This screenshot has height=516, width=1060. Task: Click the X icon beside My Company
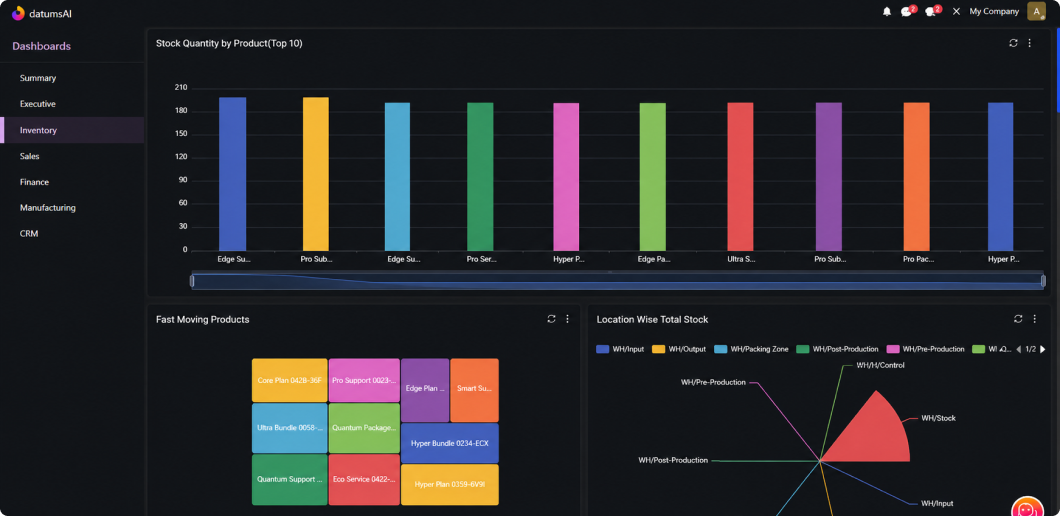pyautogui.click(x=956, y=11)
